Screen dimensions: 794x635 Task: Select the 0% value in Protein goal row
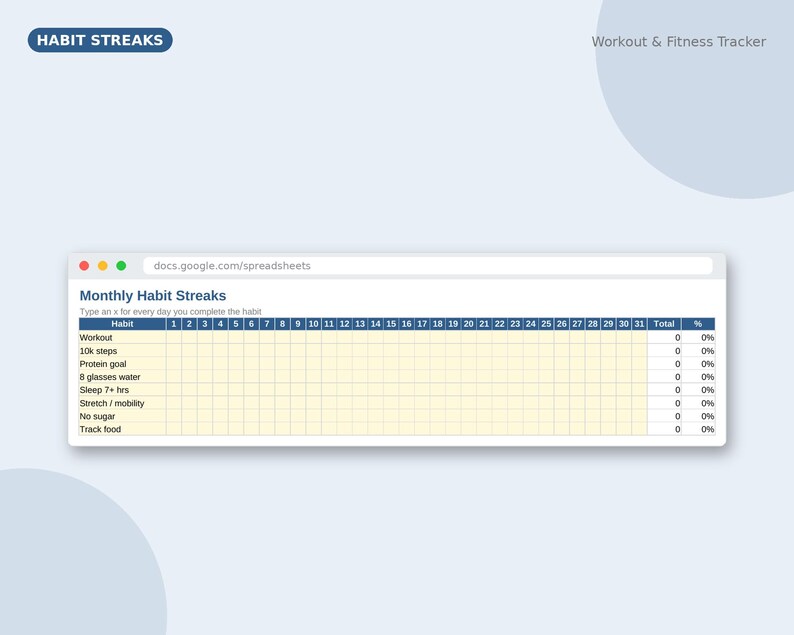[698, 364]
